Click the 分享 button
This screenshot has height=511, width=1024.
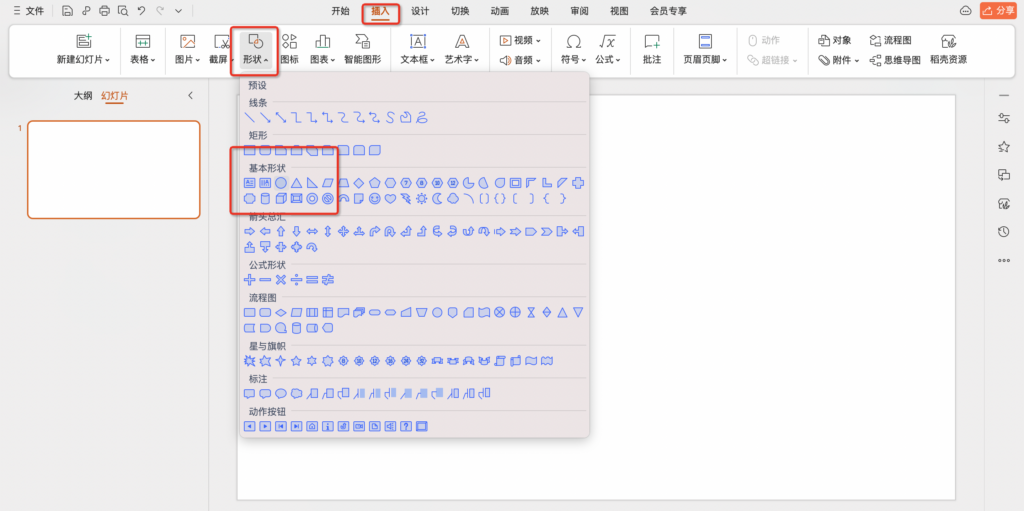(998, 11)
